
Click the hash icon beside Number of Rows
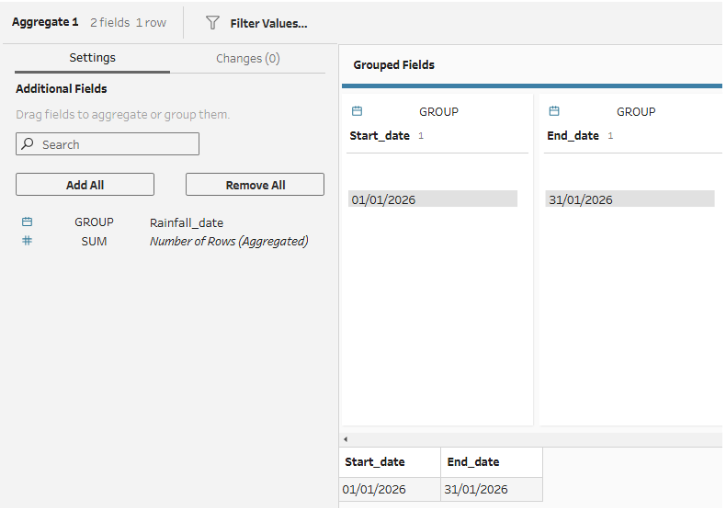pyautogui.click(x=27, y=241)
